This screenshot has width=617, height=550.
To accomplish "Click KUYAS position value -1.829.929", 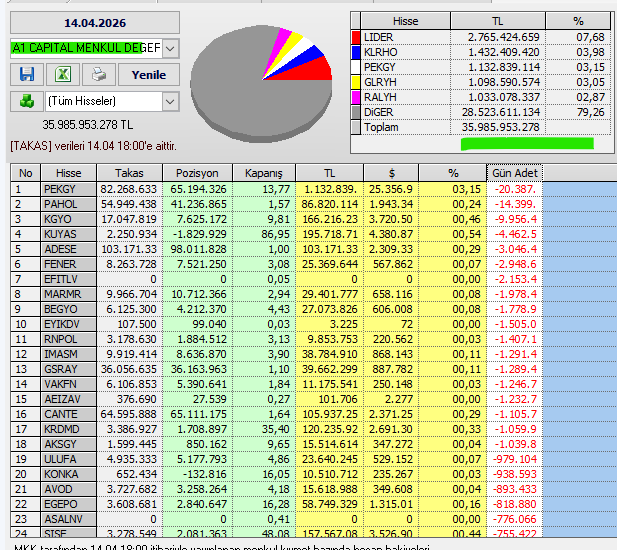I will pos(200,234).
